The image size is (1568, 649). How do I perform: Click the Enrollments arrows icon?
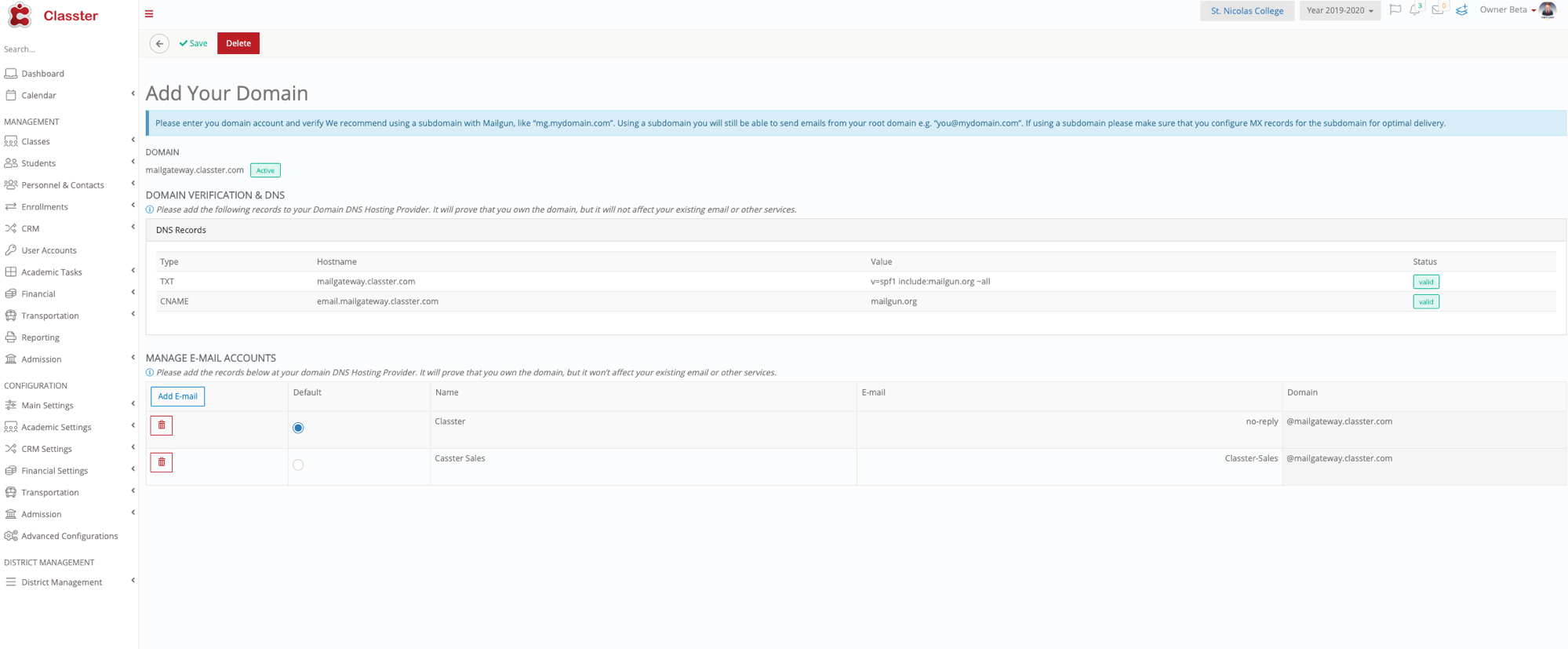pyautogui.click(x=11, y=206)
